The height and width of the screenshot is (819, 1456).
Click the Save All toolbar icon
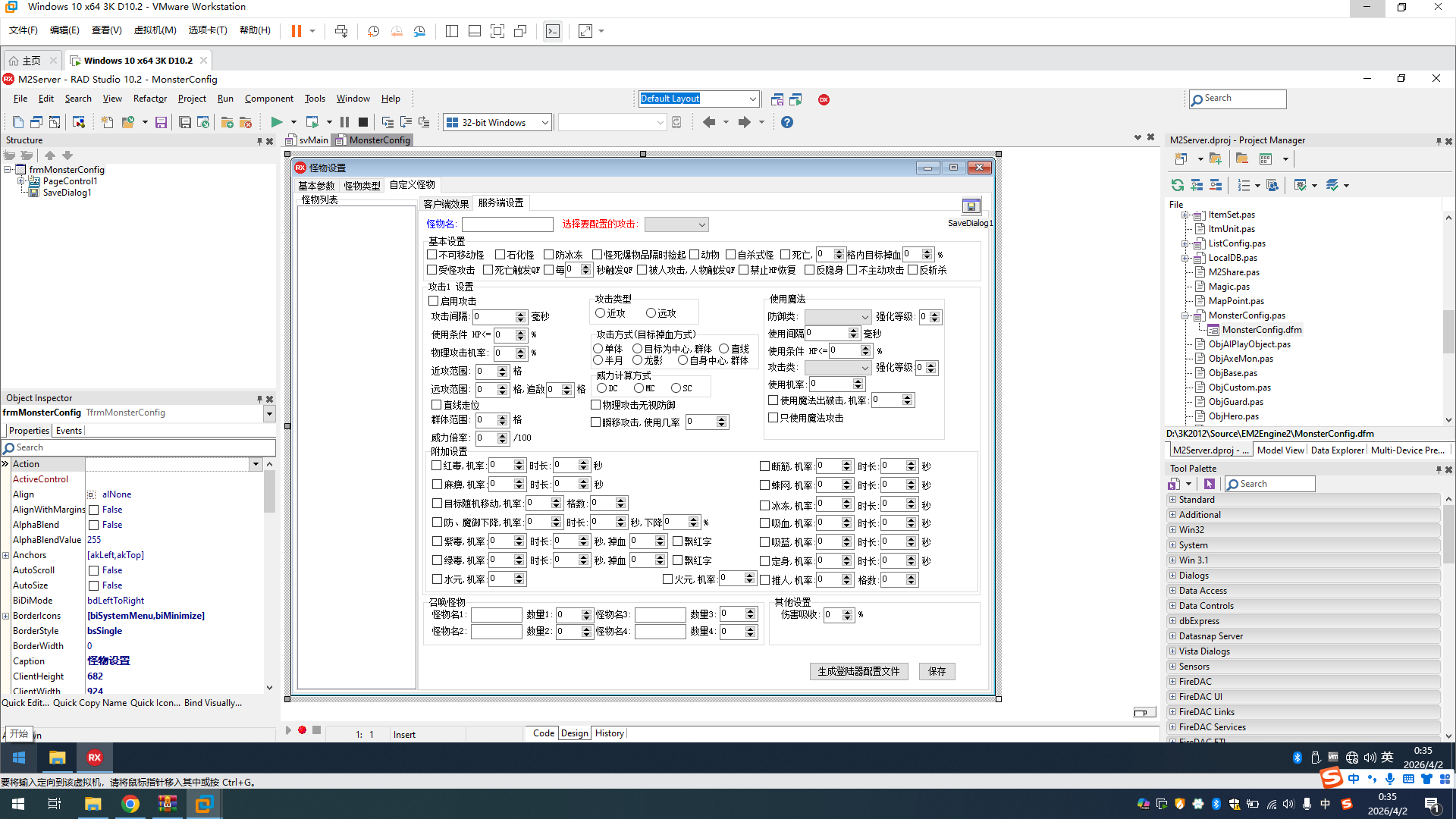click(x=184, y=122)
